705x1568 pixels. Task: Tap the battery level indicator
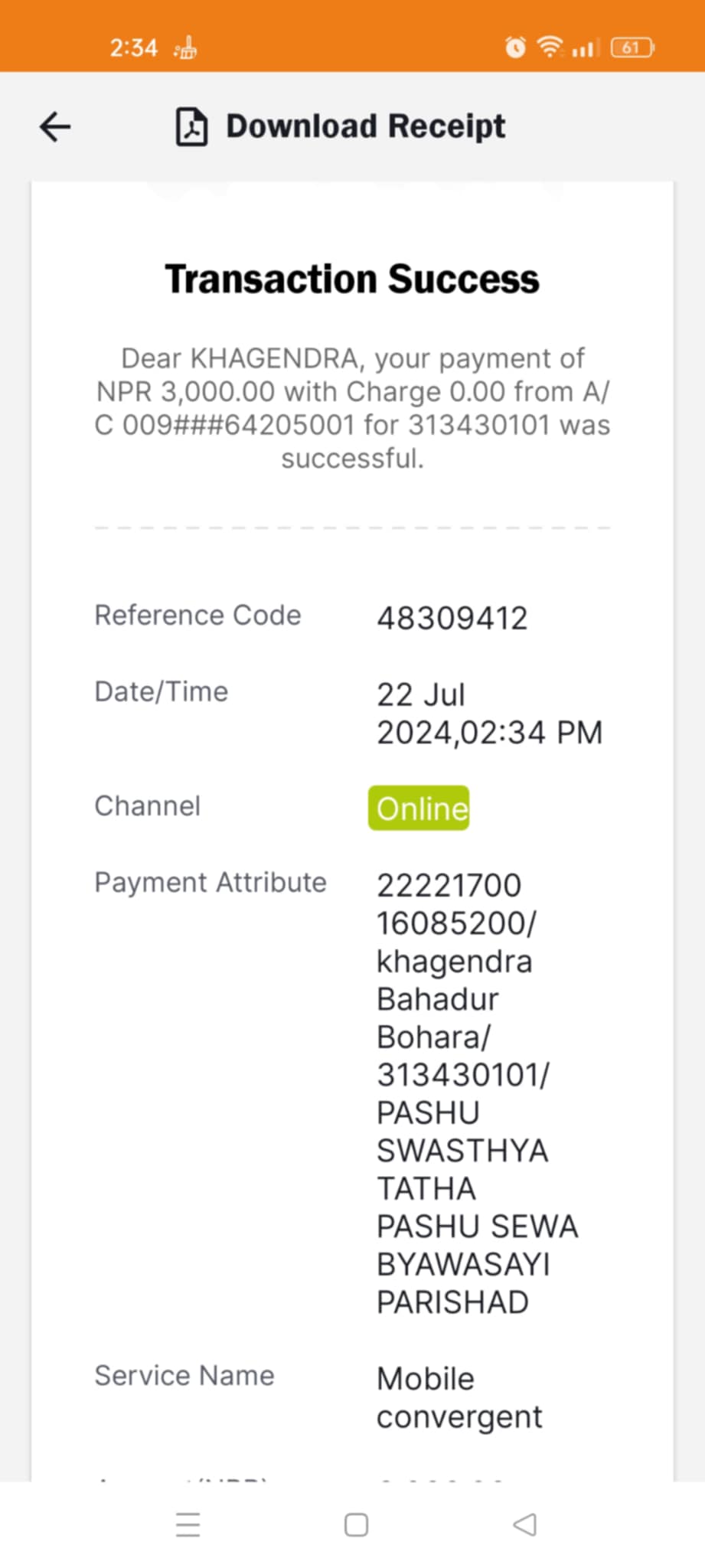pyautogui.click(x=632, y=47)
